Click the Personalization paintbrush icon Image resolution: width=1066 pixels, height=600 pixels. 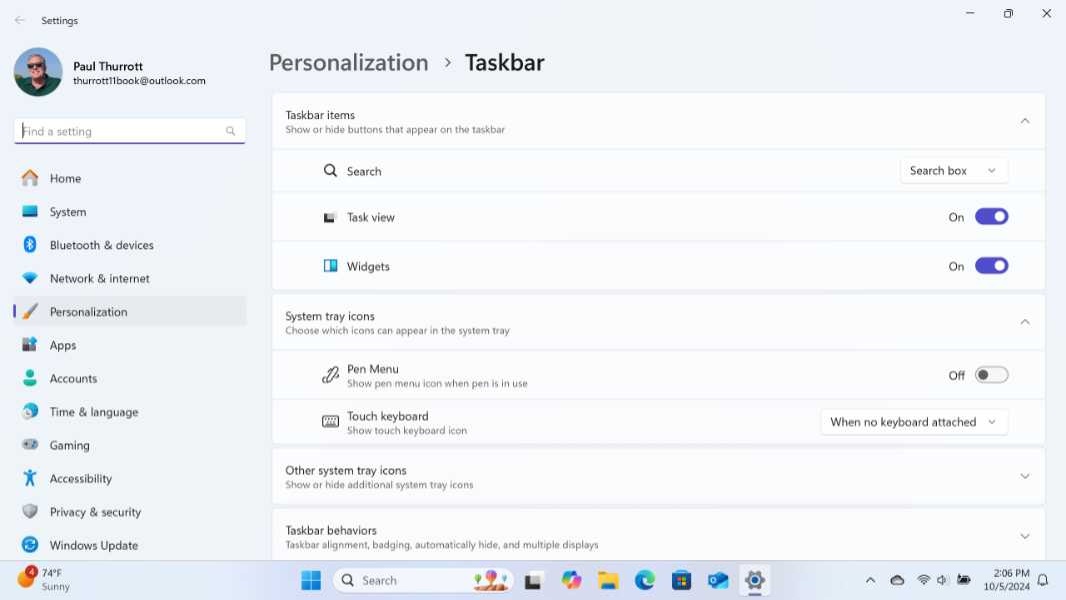point(30,311)
